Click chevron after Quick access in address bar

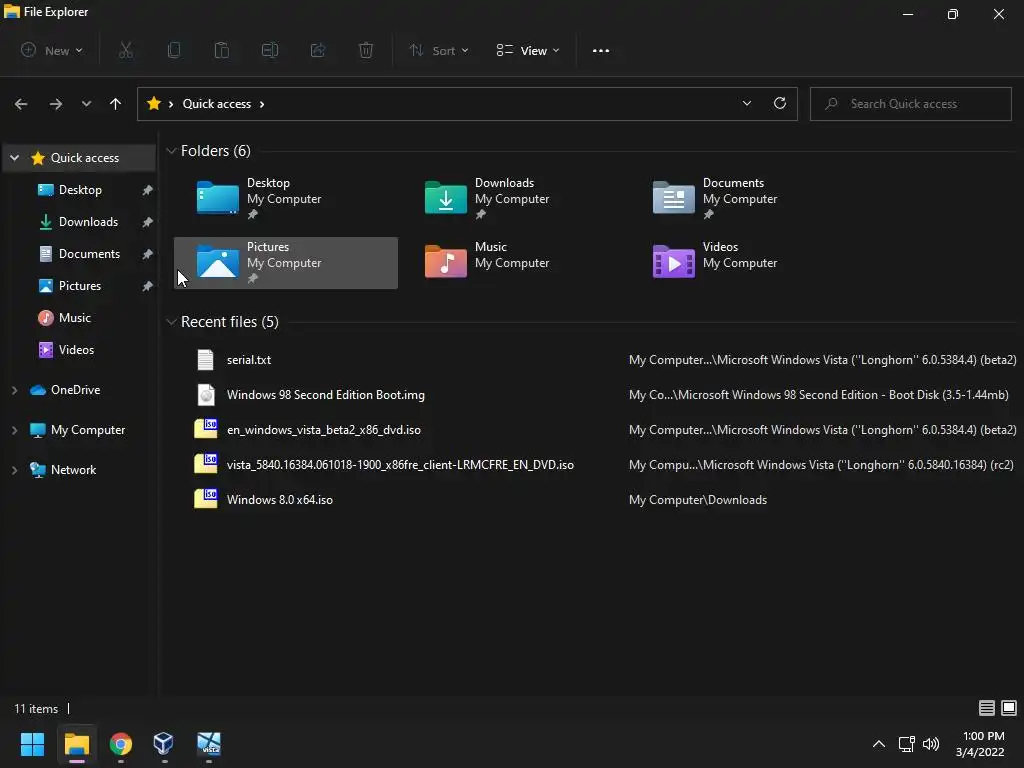click(x=263, y=104)
